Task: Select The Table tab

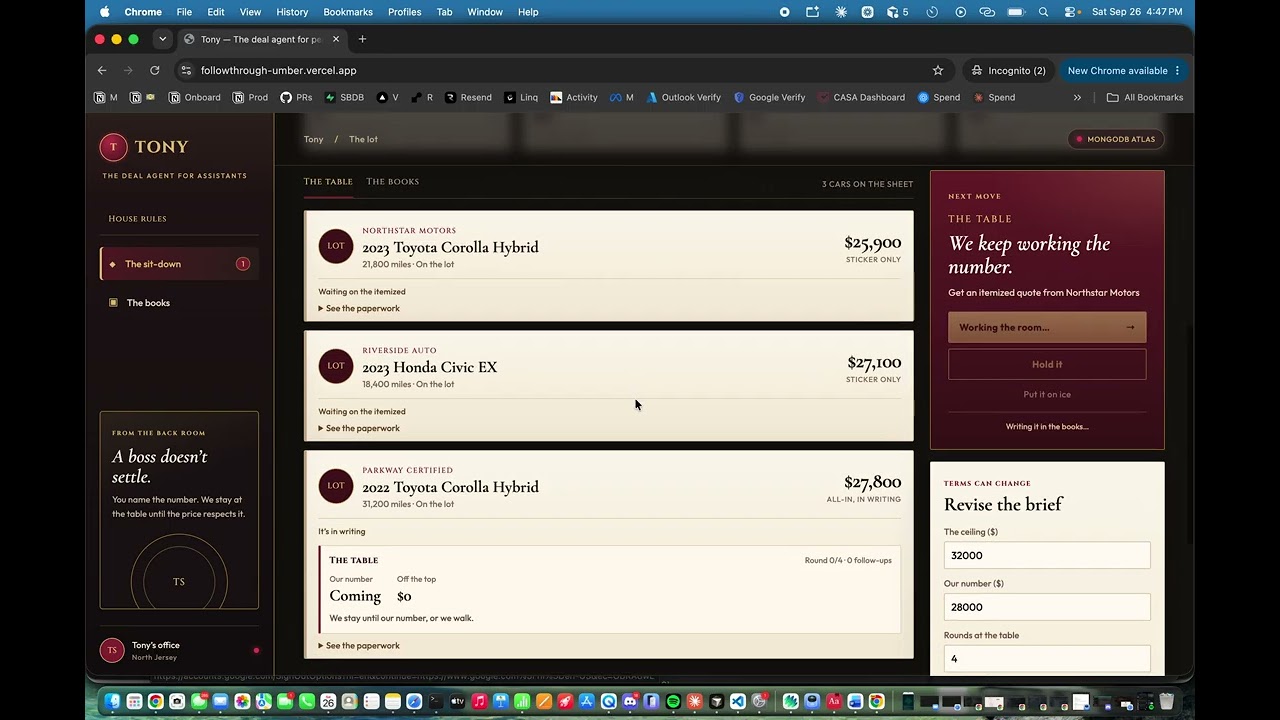Action: [x=328, y=182]
